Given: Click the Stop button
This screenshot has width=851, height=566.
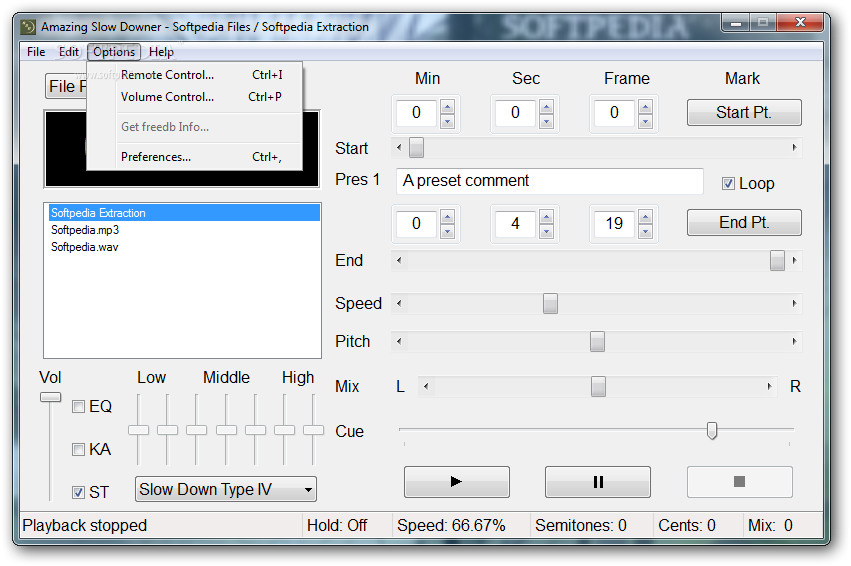Looking at the screenshot, I should [739, 481].
